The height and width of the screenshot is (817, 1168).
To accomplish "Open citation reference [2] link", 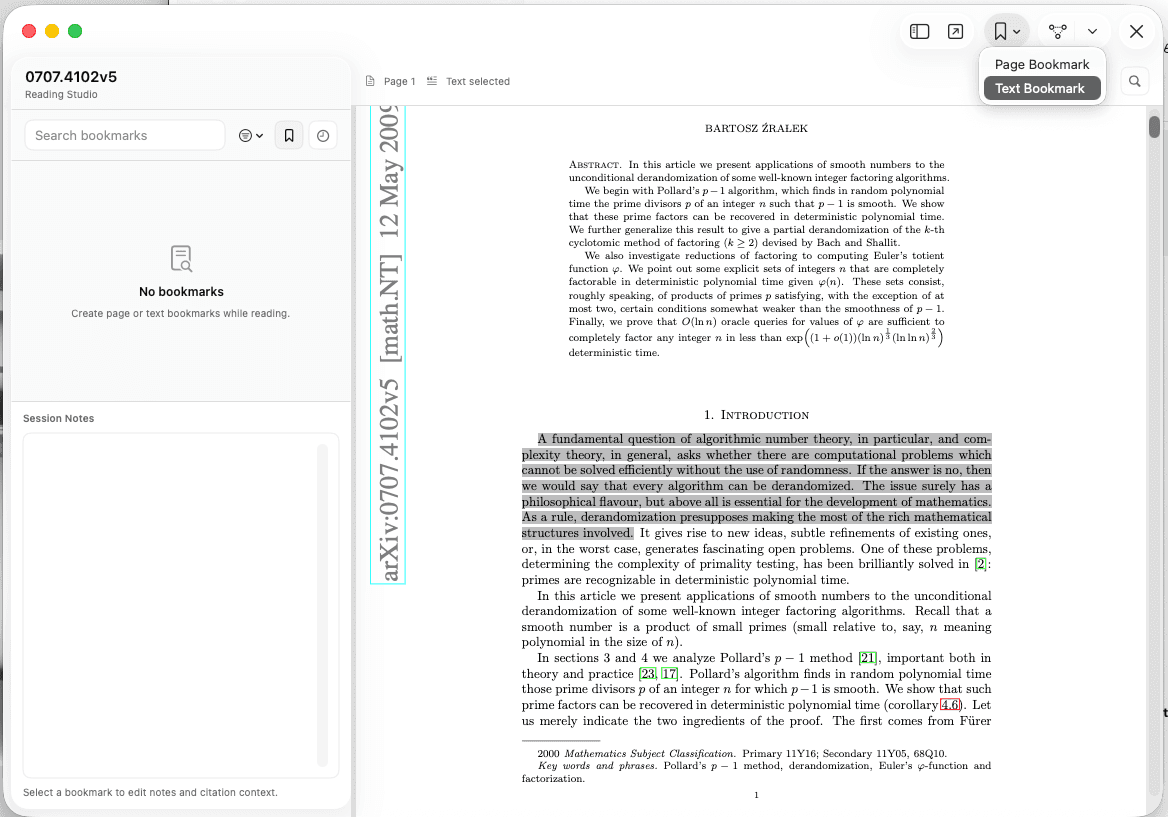I will [x=980, y=565].
